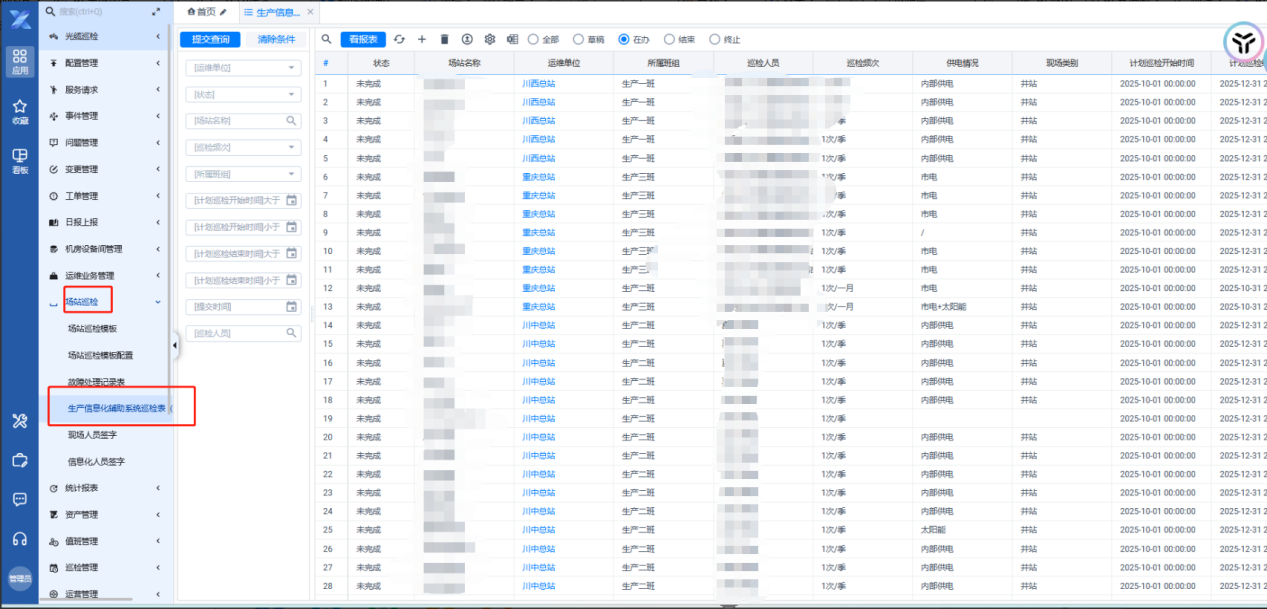
Task: Click the trash can delete icon
Action: pos(444,39)
